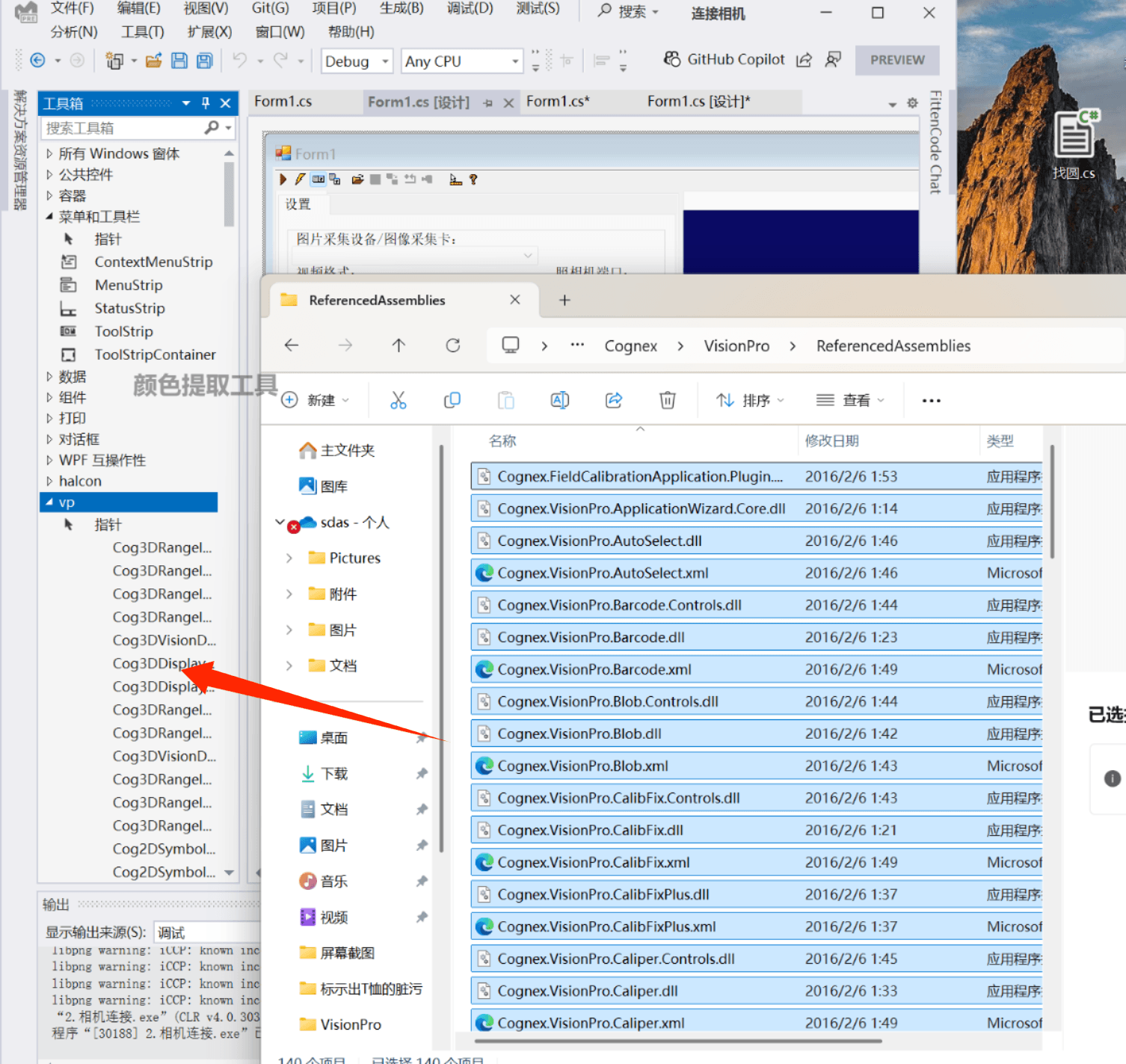
Task: Click the Save icon in Visual Studio toolbar
Action: click(179, 61)
